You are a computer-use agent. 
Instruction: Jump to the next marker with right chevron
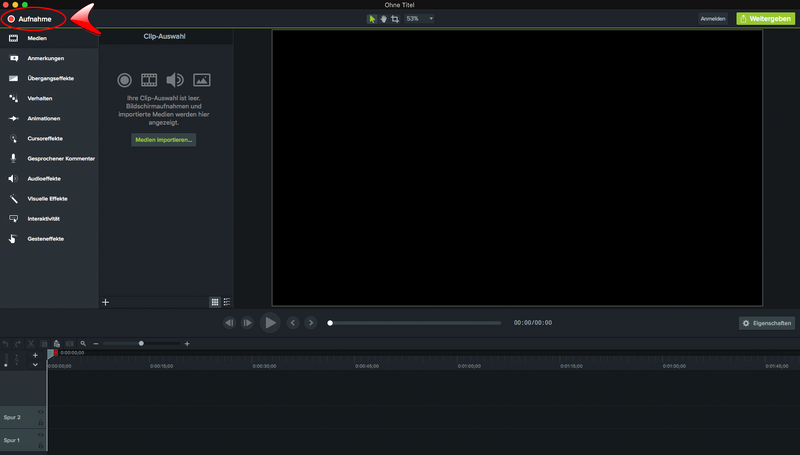[311, 323]
